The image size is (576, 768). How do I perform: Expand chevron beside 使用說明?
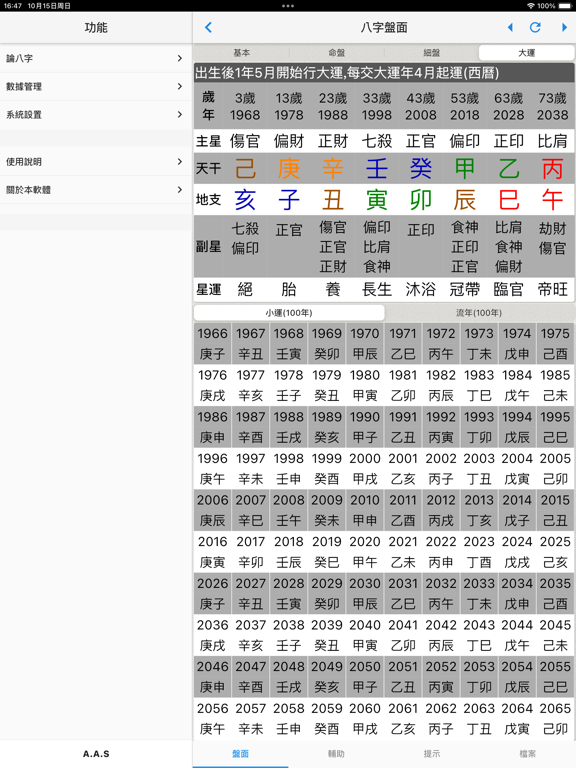[180, 162]
